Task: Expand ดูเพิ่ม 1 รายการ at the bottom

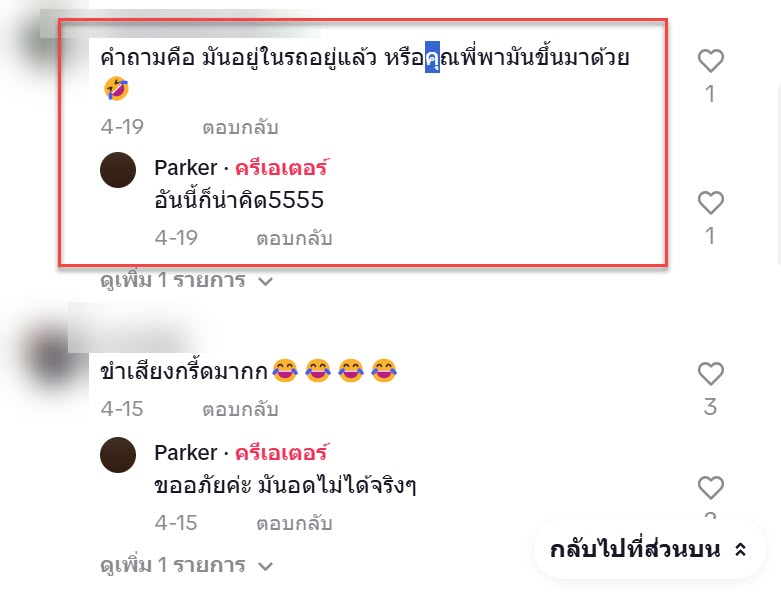Action: pyautogui.click(x=186, y=565)
